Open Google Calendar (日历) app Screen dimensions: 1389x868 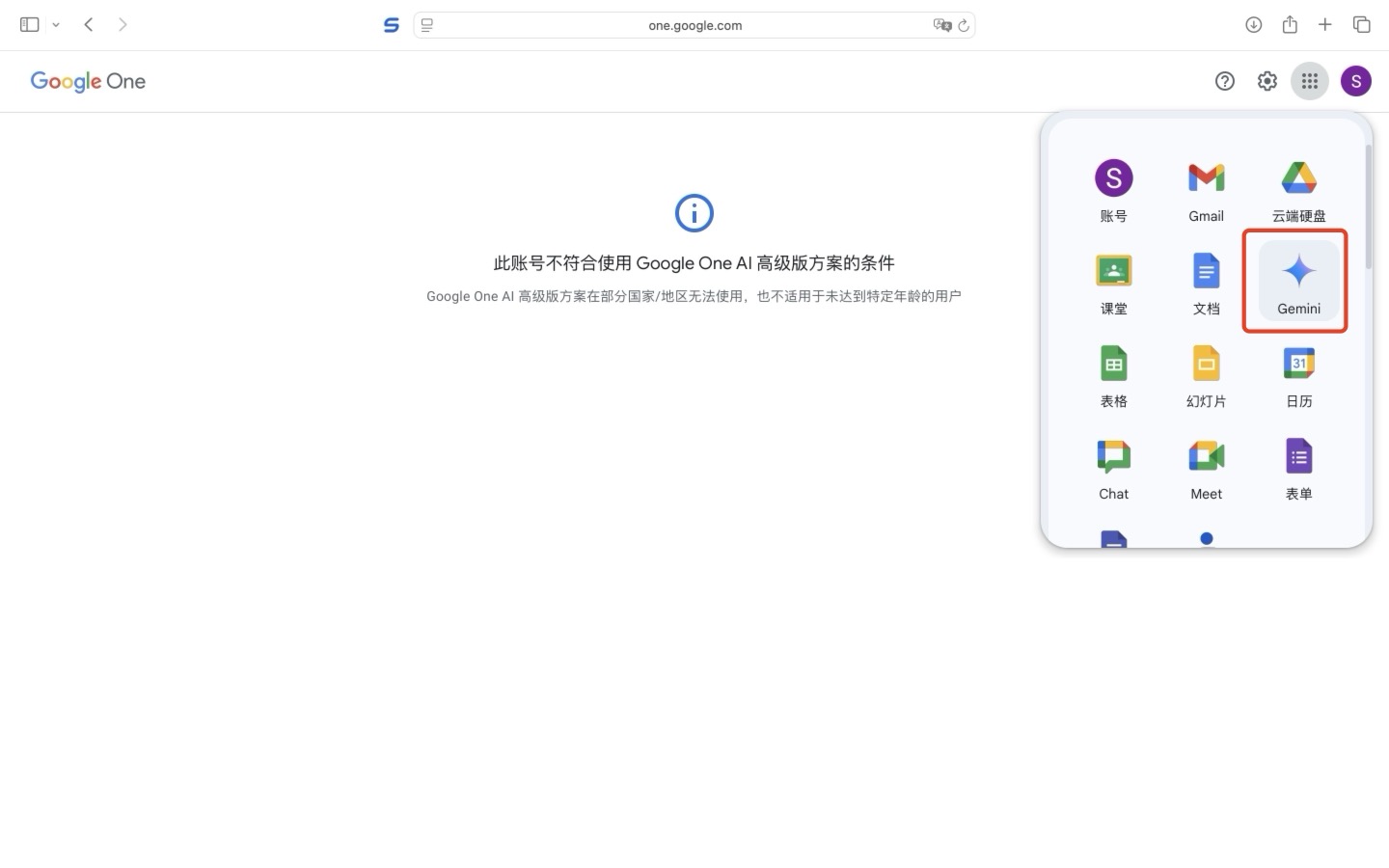pos(1298,375)
